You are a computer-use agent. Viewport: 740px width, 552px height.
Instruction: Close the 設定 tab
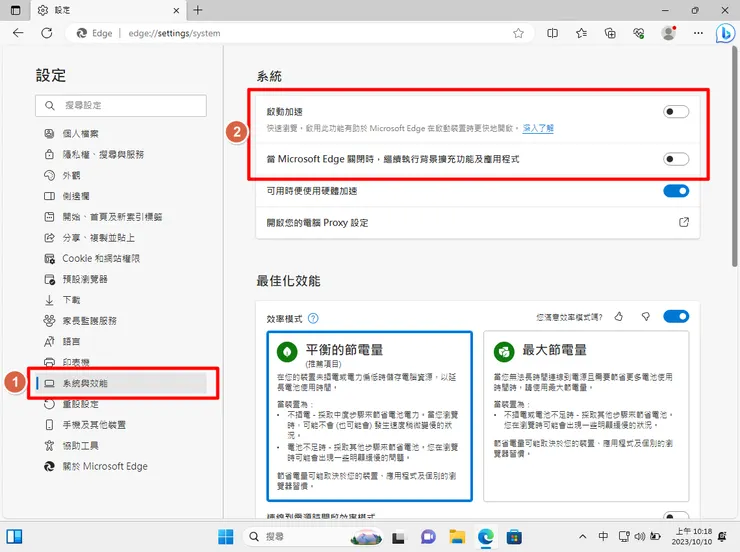click(x=176, y=10)
